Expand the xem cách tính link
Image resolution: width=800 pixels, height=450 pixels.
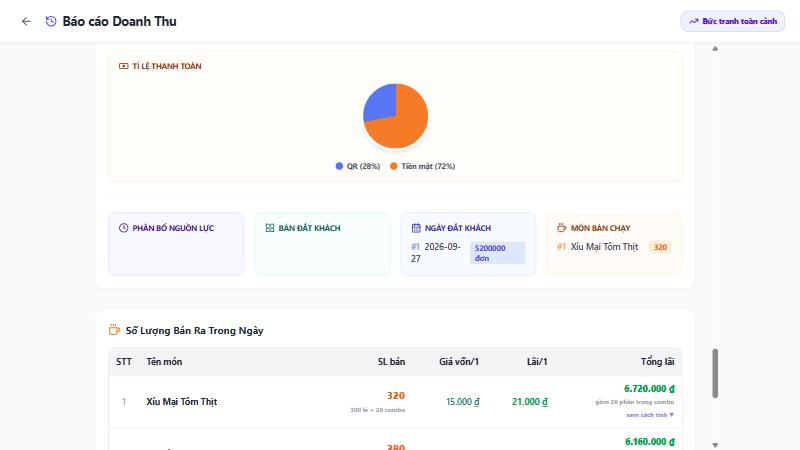[x=650, y=415]
